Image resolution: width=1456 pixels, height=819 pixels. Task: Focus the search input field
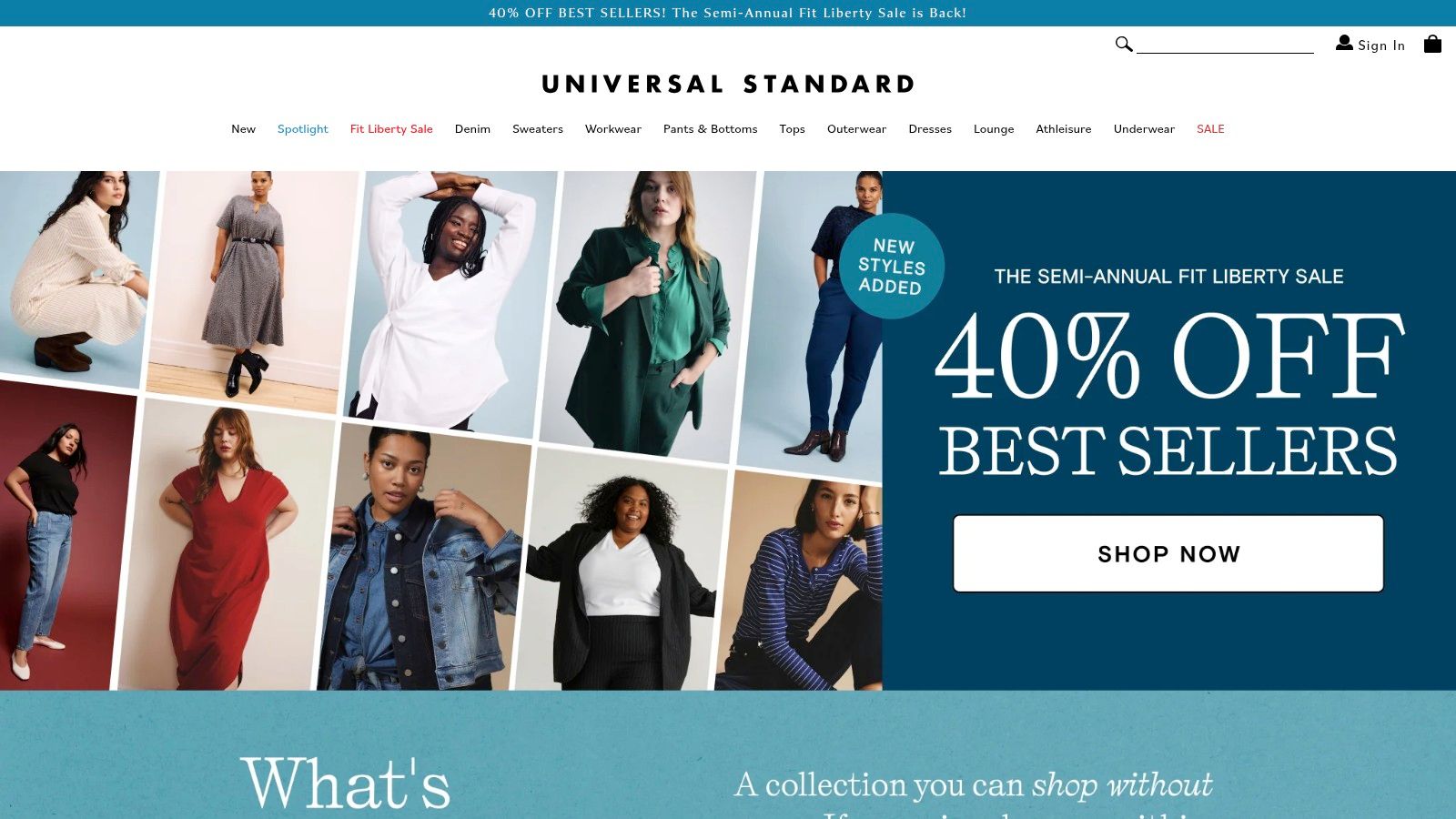click(1225, 44)
